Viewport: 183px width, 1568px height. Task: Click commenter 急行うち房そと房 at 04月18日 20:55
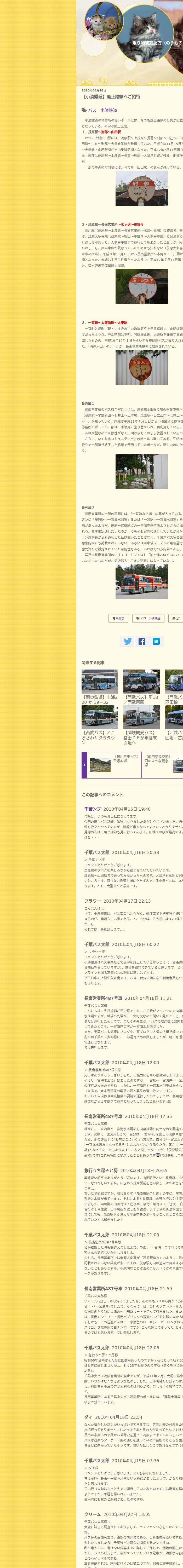coord(101,1171)
